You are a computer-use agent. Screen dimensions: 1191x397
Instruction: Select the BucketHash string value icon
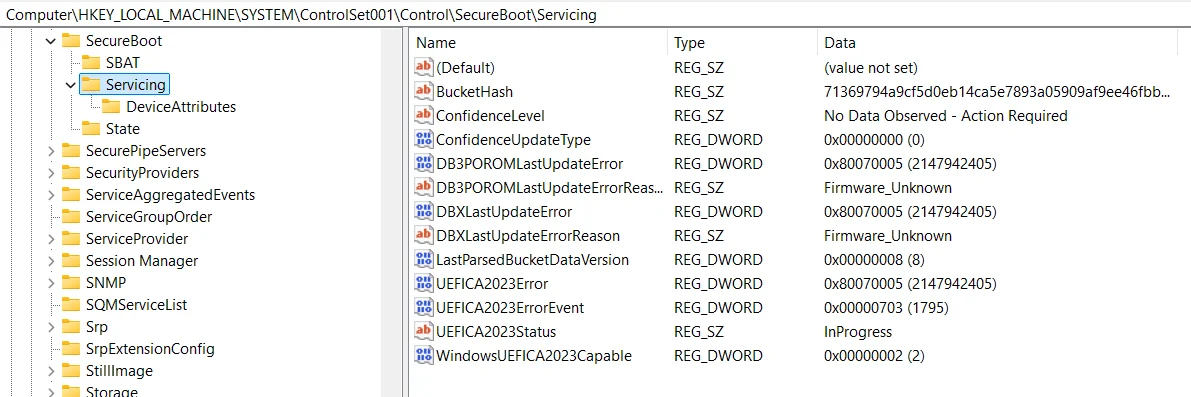[x=423, y=92]
